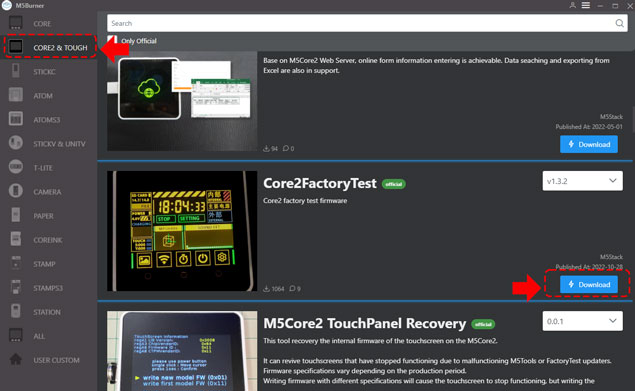Download the M5Core2 Web Server firmware
Image resolution: width=635 pixels, height=391 pixels.
589,144
